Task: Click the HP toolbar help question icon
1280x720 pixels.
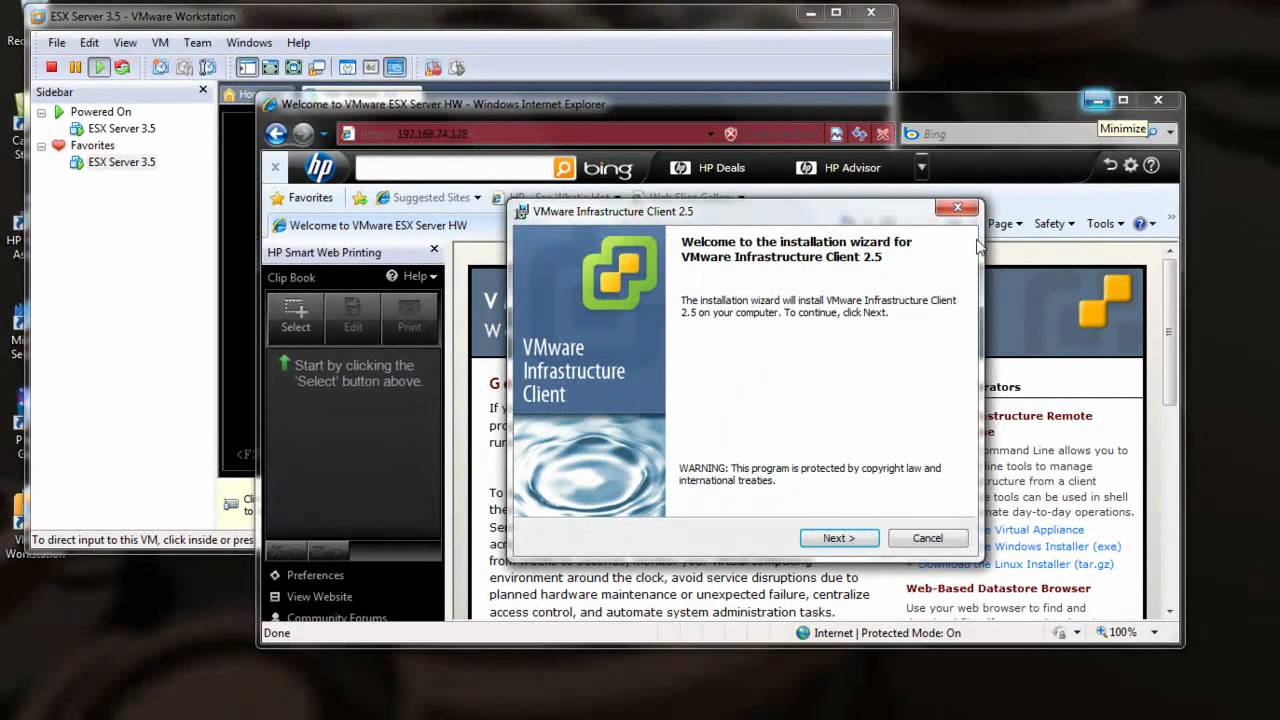Action: 1151,166
